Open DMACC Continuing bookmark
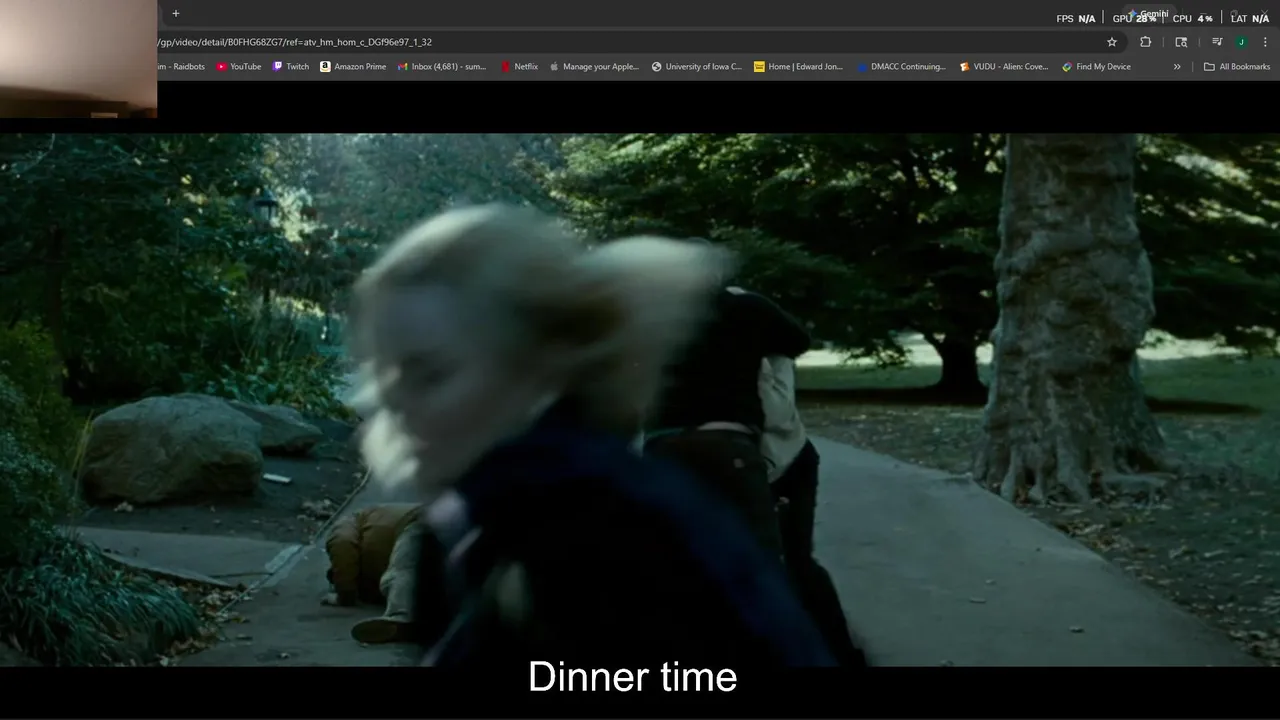1280x720 pixels. [901, 67]
